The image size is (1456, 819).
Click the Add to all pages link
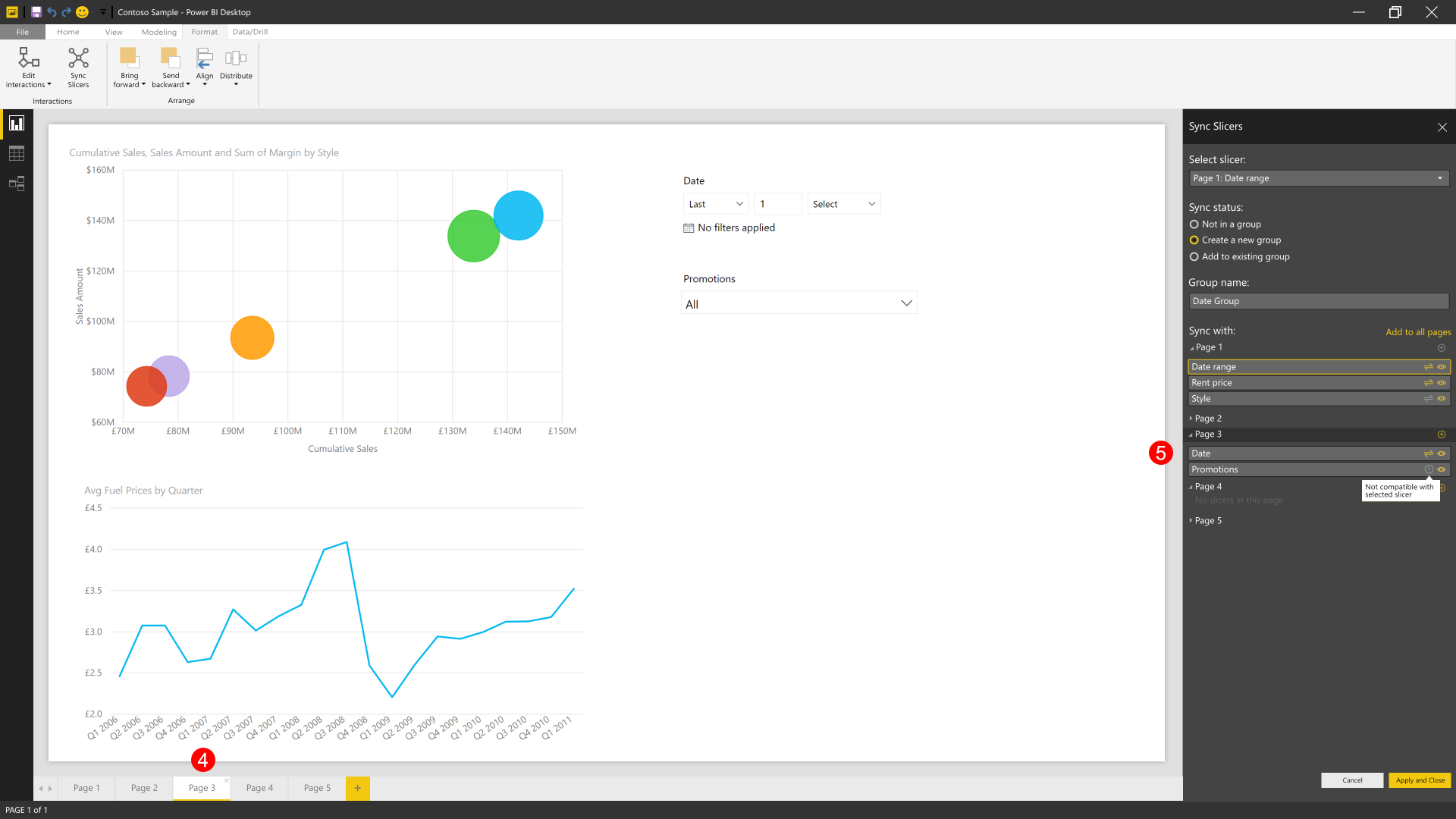[x=1418, y=332]
